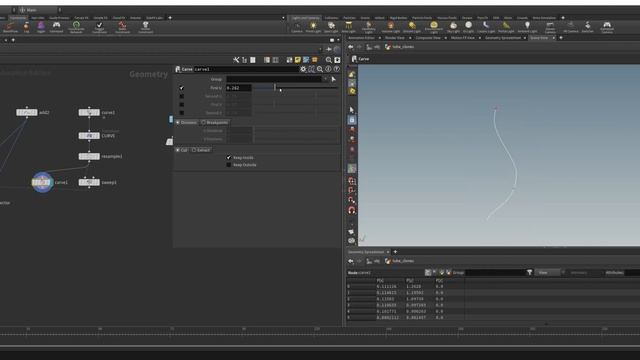The width and height of the screenshot is (640, 360).
Task: Add a new right shelf tab with plus
Action: [x=563, y=18]
